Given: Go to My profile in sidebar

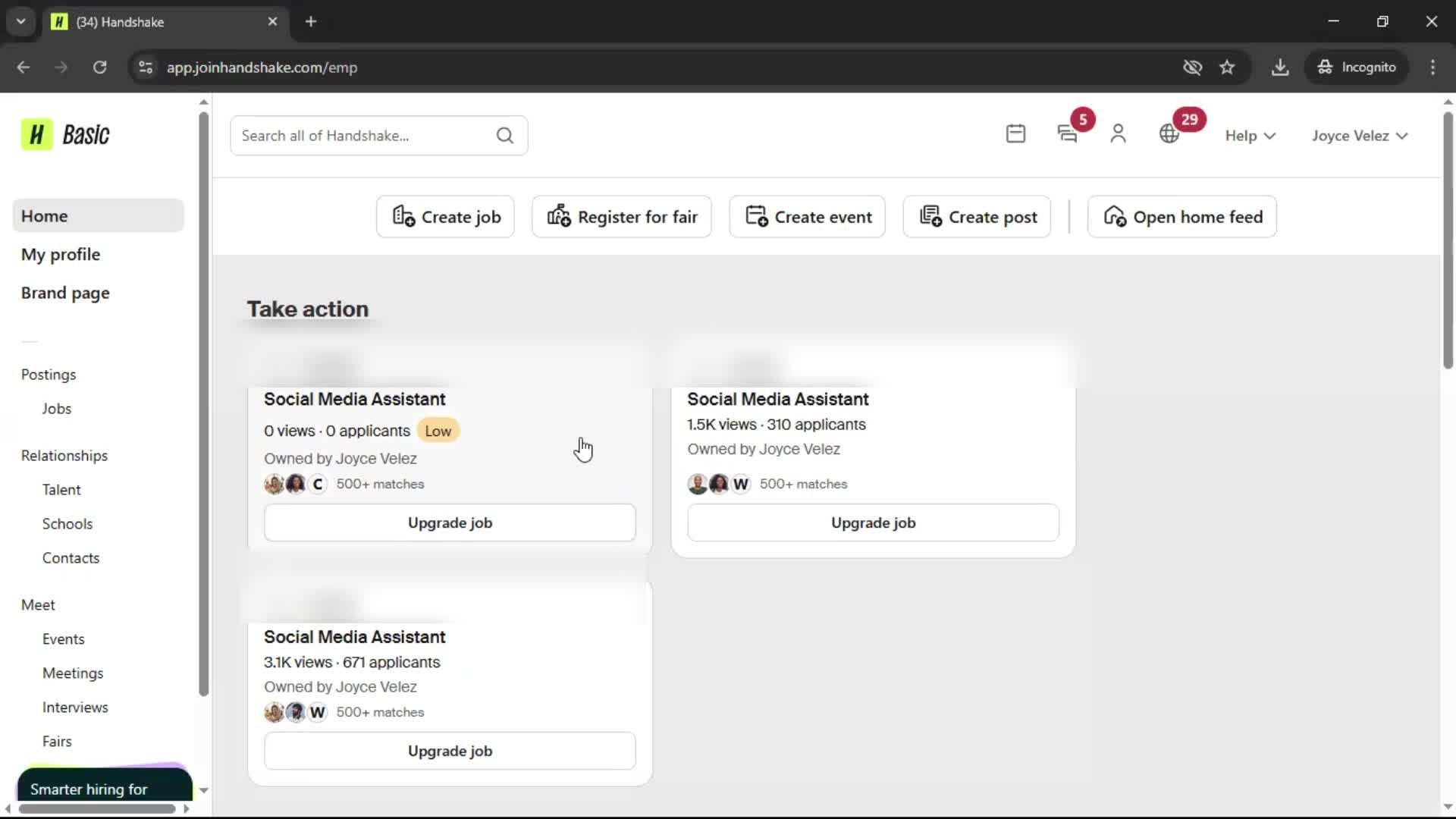Looking at the screenshot, I should (x=61, y=255).
